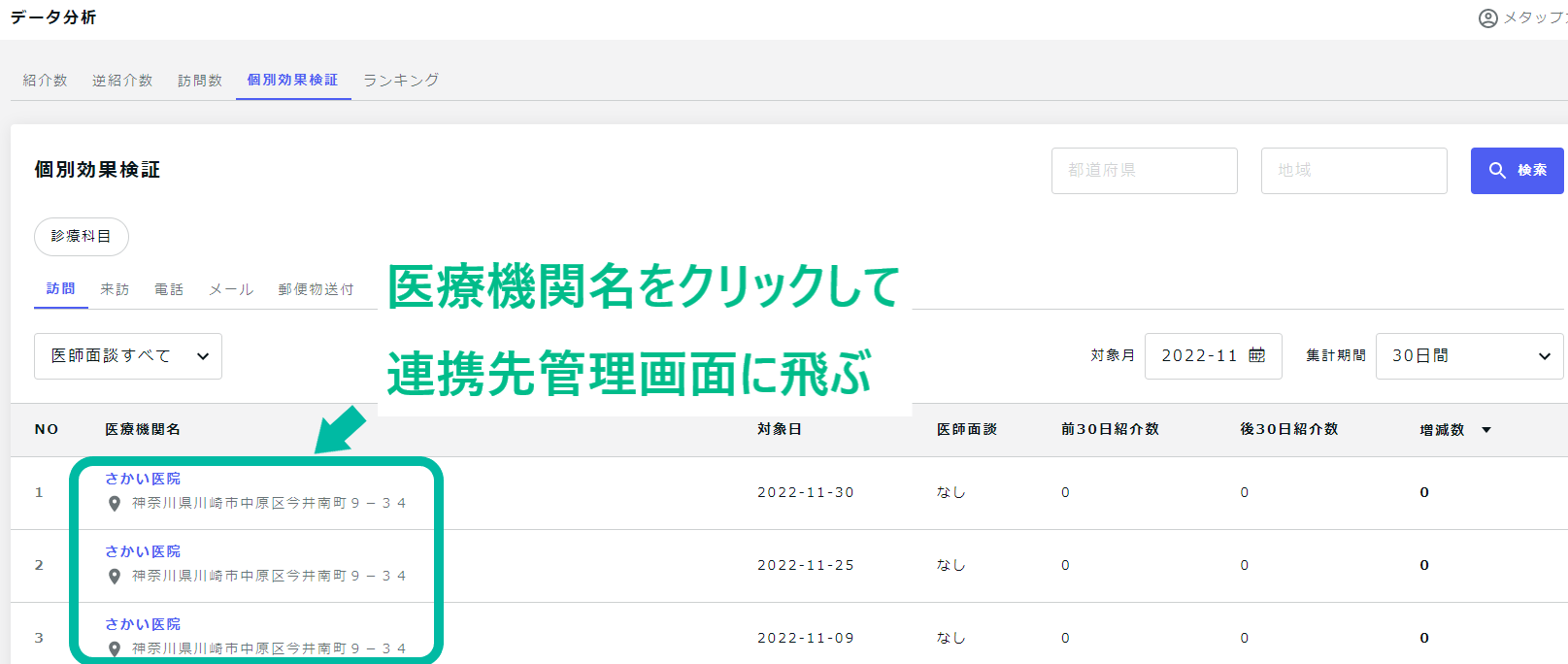Viewport: 1568px width, 664px height.
Task: Click the 対象月 2022-11 date field
Action: [x=1214, y=356]
